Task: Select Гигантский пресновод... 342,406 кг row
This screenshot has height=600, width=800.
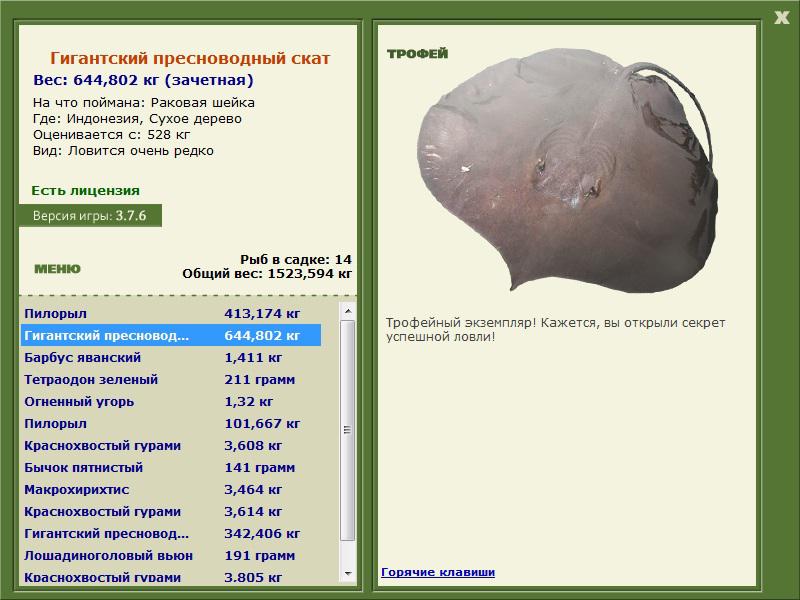Action: (x=171, y=533)
